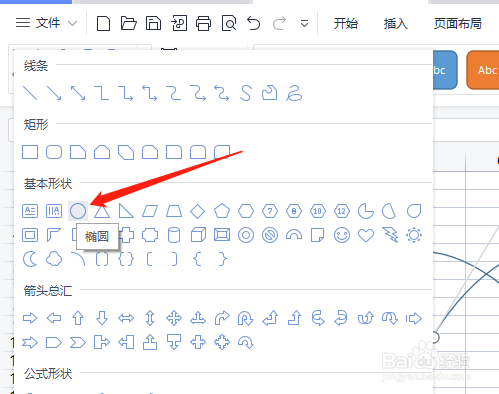Select the blue Abc shape style
Viewport: 499px width, 394px height.
(x=445, y=70)
